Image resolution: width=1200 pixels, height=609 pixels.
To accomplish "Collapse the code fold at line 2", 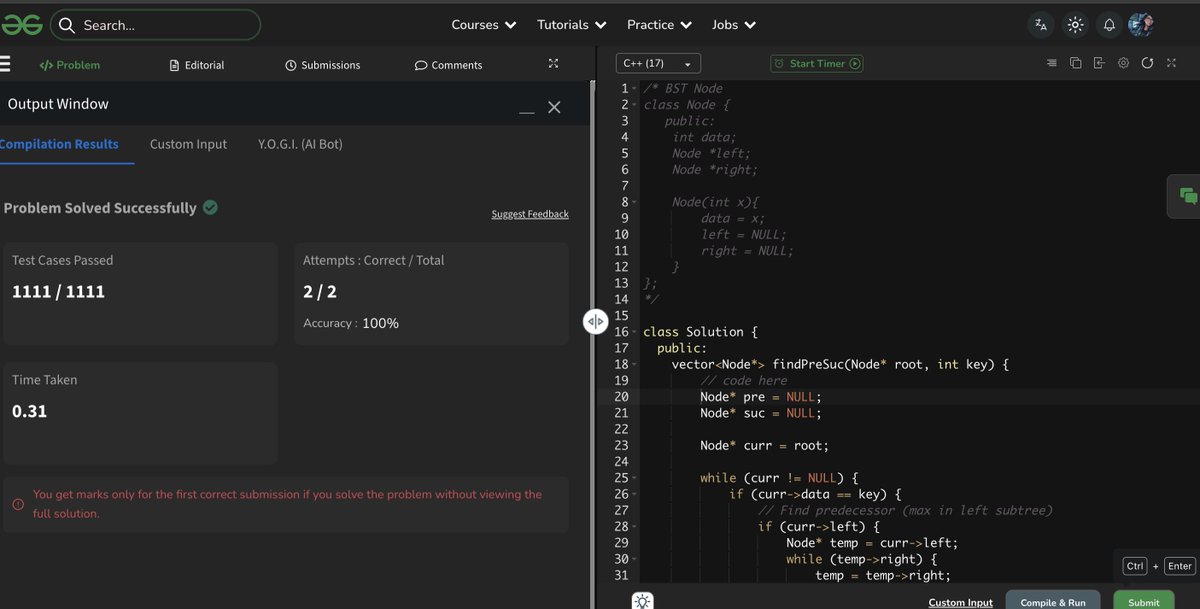I will (x=634, y=105).
